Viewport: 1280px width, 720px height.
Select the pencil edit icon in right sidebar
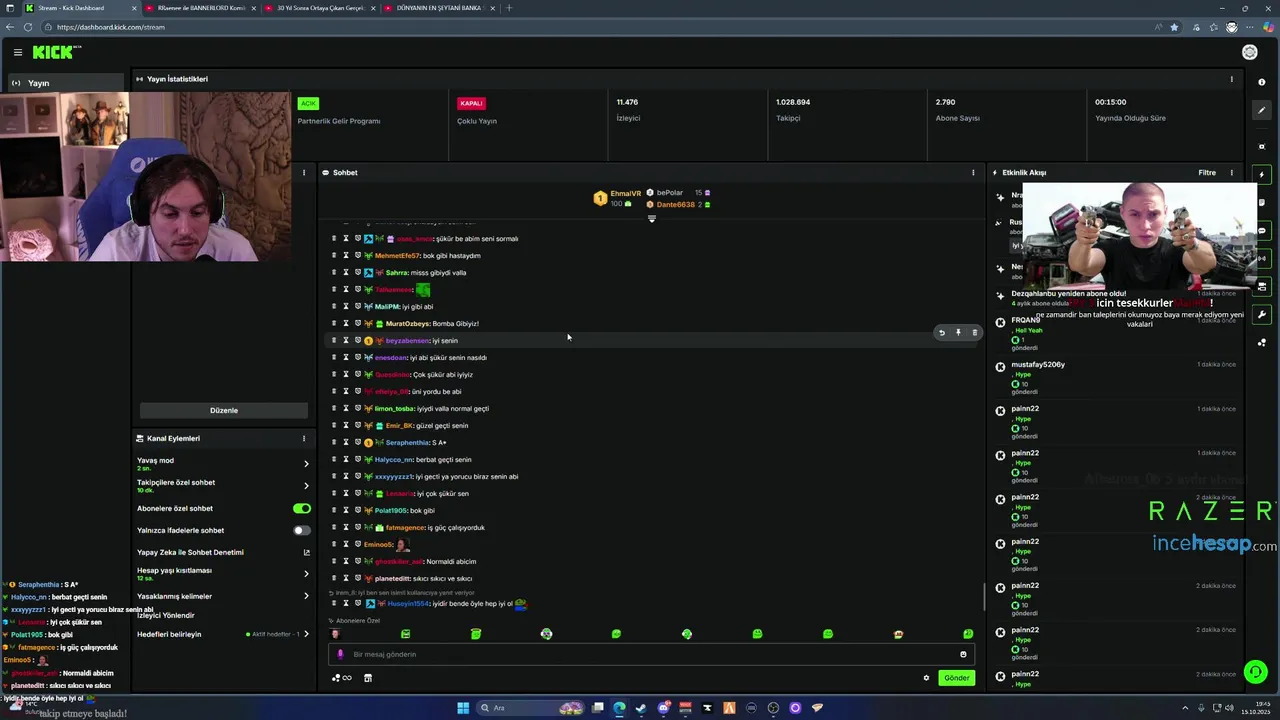tap(1262, 110)
